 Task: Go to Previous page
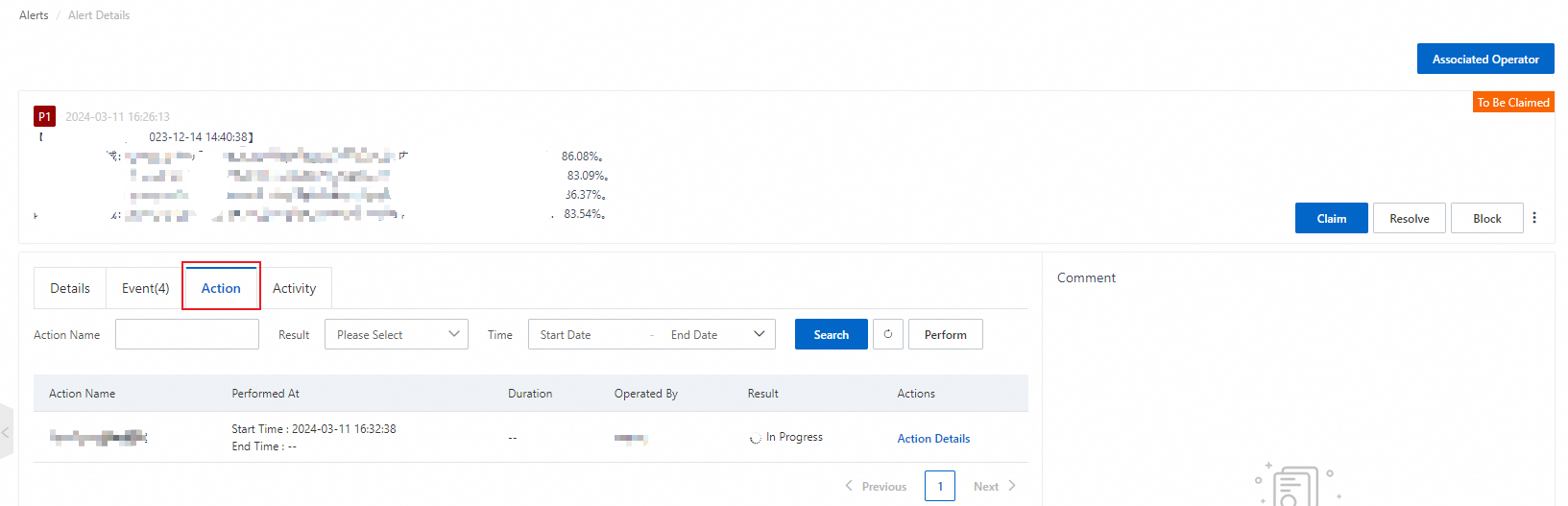click(x=876, y=486)
